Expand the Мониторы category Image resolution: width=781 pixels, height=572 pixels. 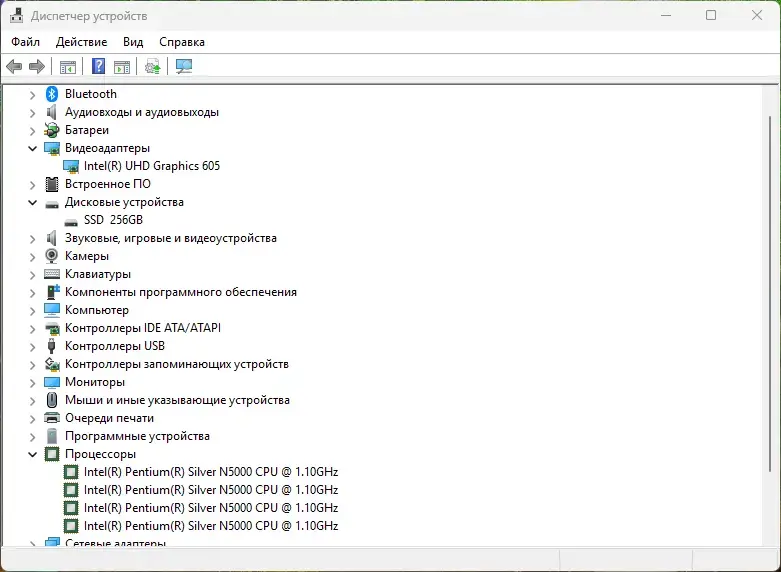[x=32, y=383]
